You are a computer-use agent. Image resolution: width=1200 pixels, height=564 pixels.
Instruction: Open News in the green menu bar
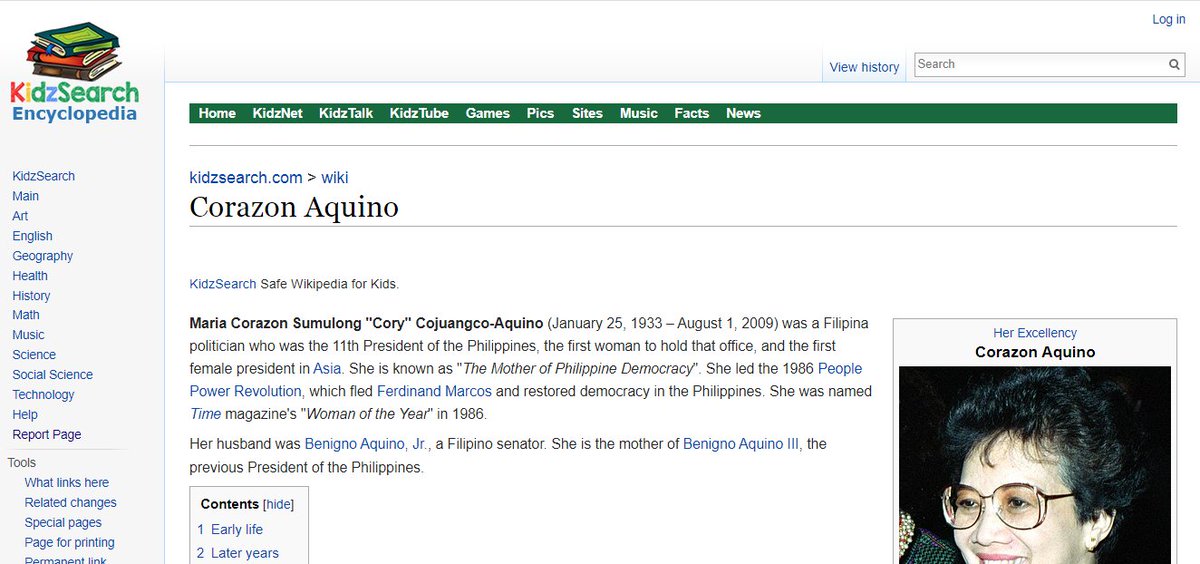pos(743,113)
